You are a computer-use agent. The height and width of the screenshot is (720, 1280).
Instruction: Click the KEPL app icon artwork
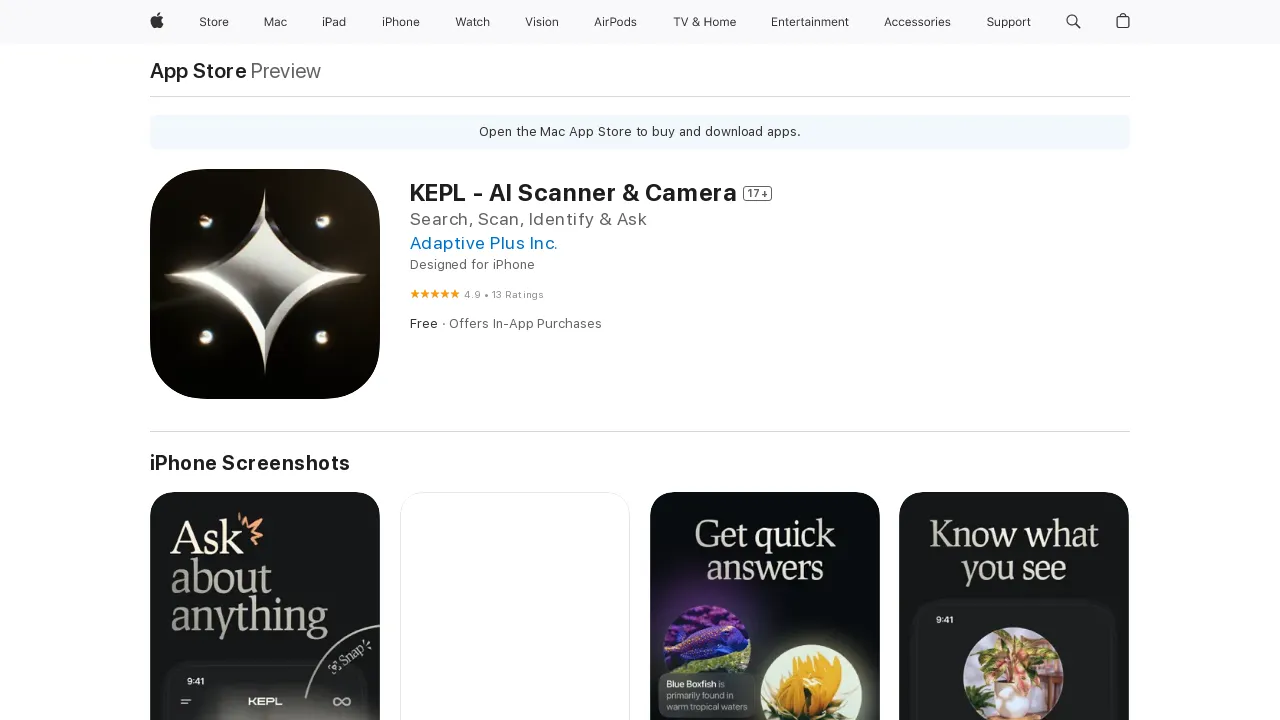[264, 283]
